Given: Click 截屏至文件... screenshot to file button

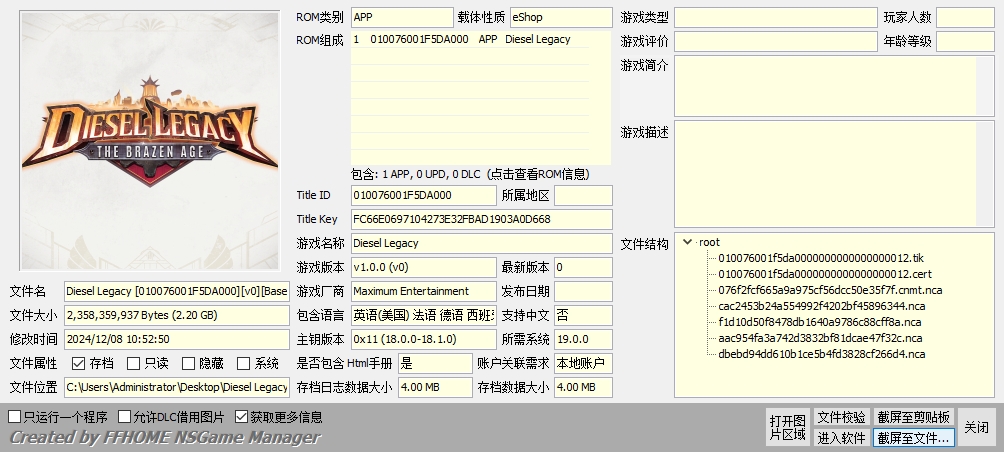Looking at the screenshot, I should 913,437.
